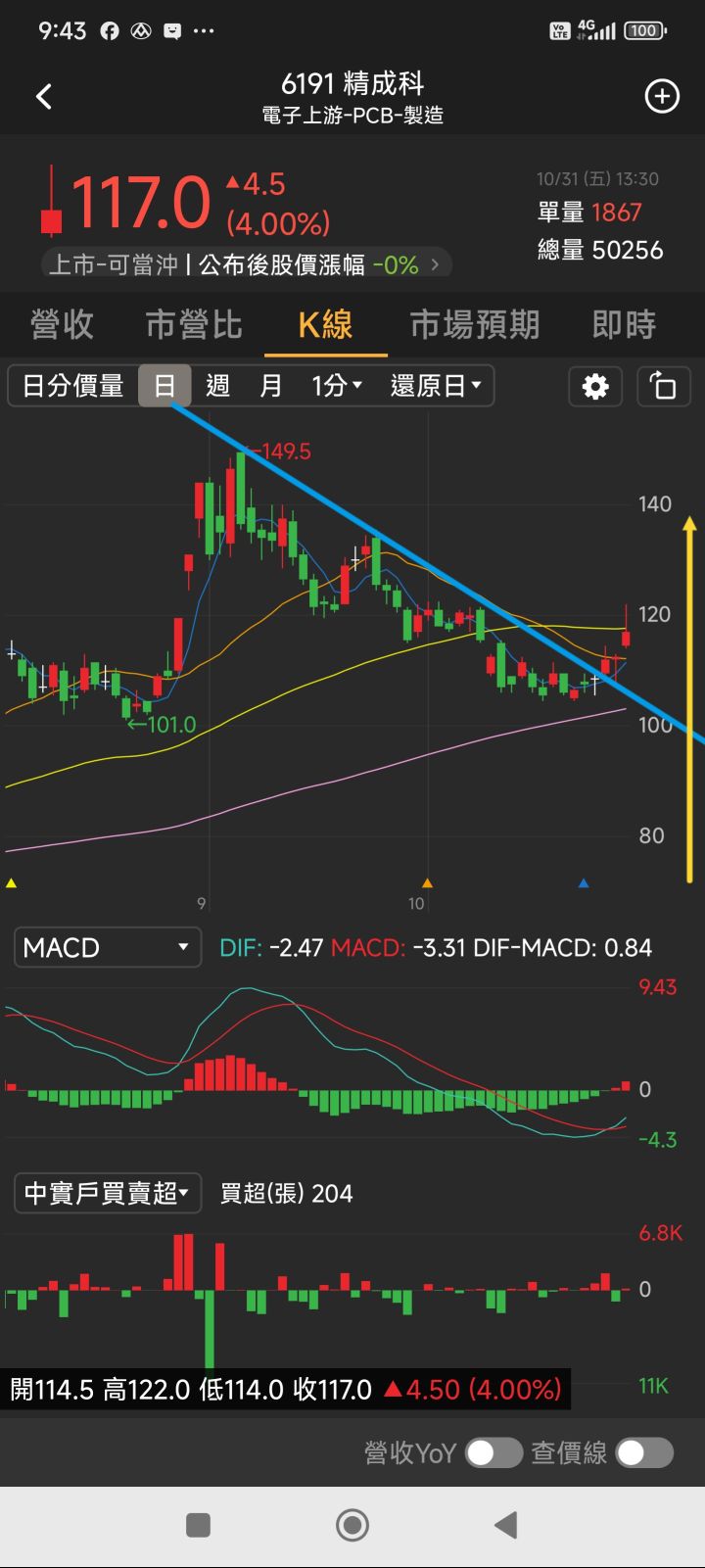Tap Android home circle button
Screen dimensions: 705x1568
[352, 1525]
